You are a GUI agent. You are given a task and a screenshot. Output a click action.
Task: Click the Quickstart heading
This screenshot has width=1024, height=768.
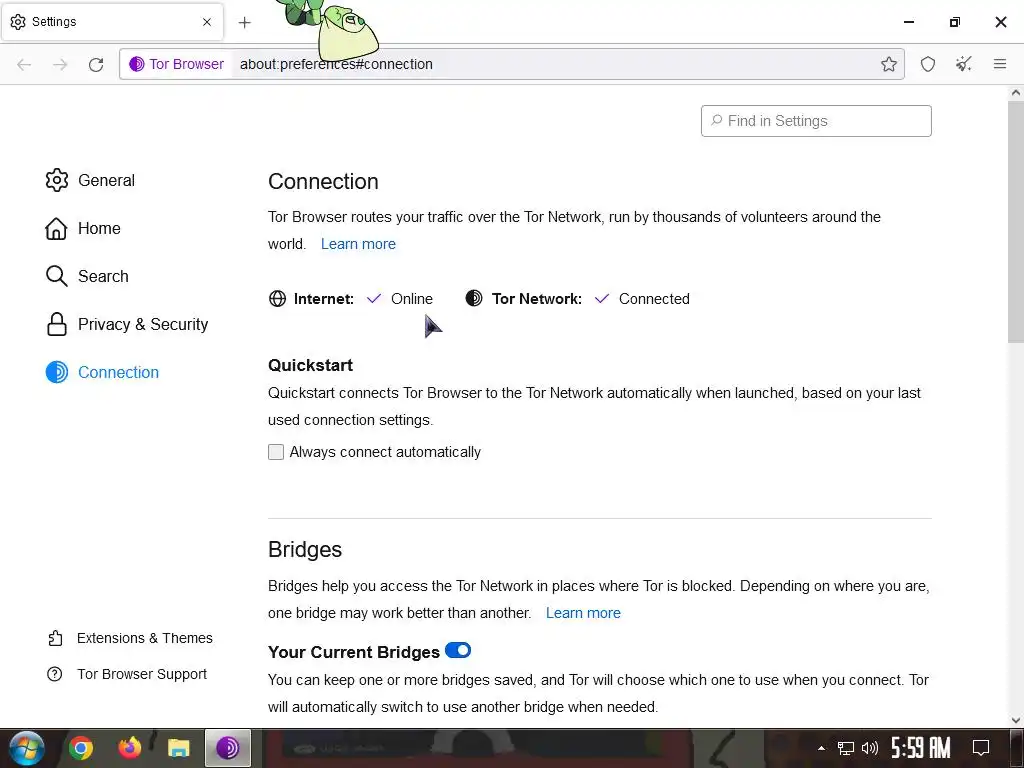pos(310,365)
